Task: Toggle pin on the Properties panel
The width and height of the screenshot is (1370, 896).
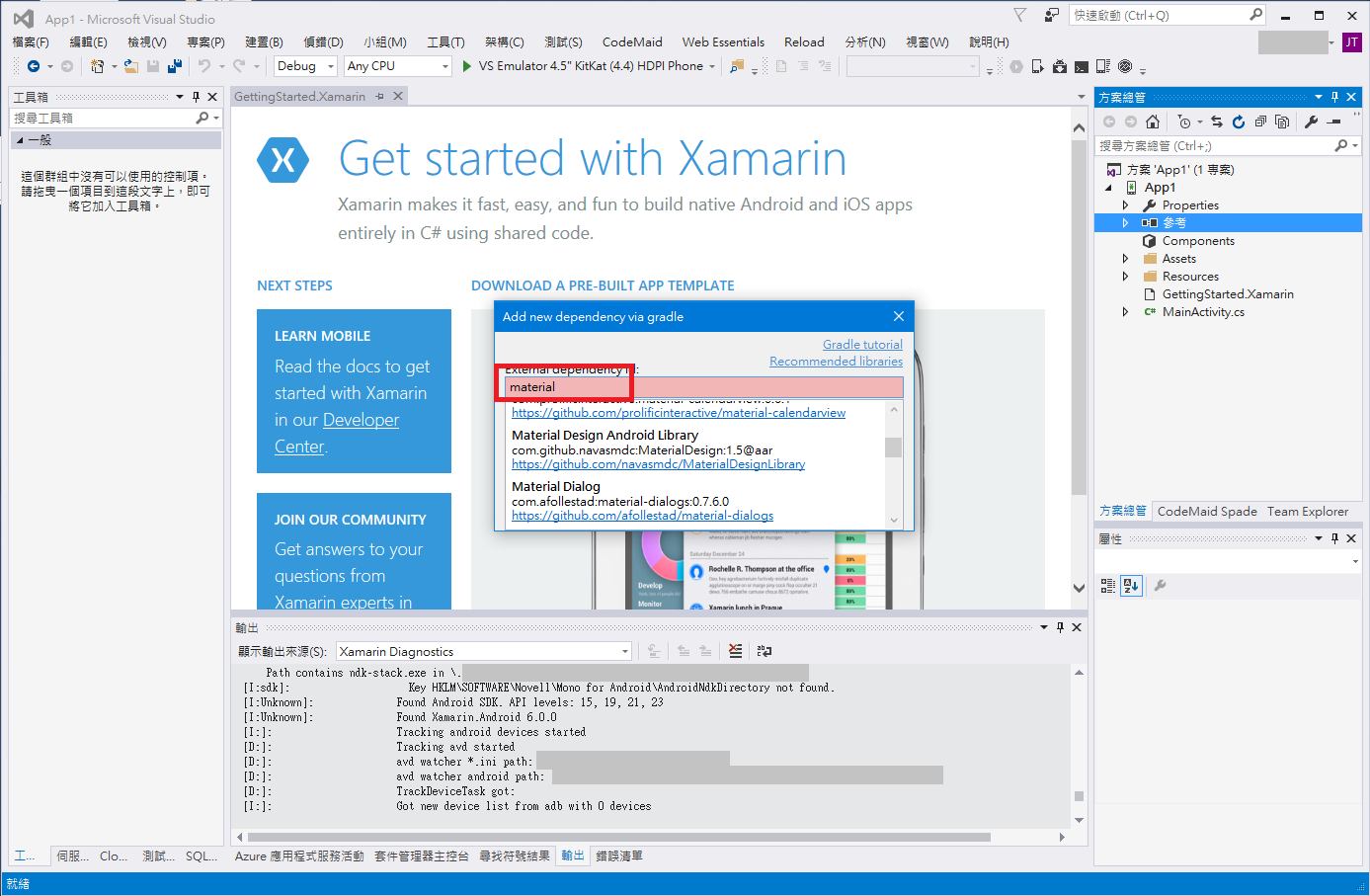Action: pyautogui.click(x=1334, y=538)
